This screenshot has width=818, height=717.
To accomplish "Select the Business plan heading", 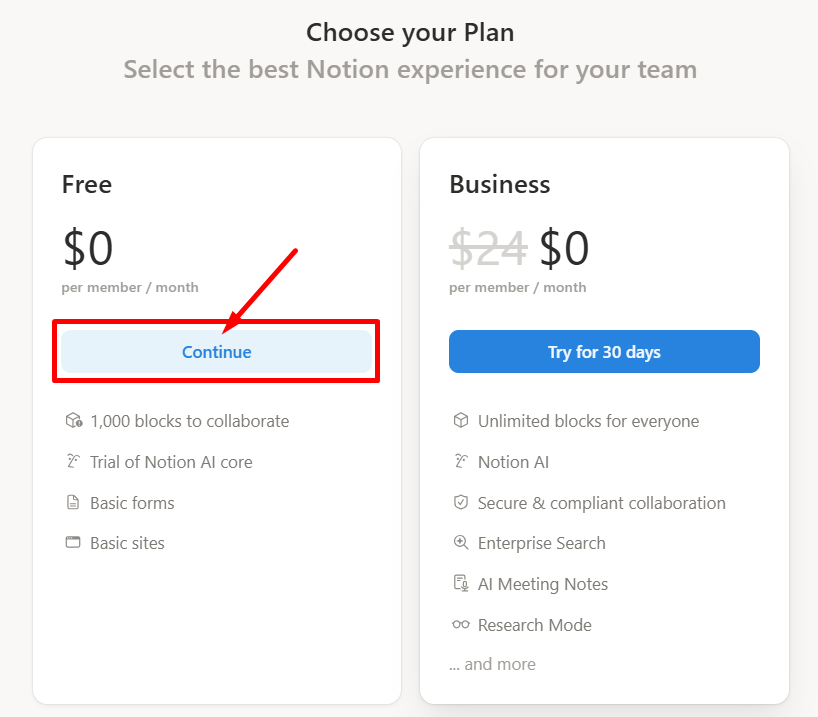I will coord(499,184).
